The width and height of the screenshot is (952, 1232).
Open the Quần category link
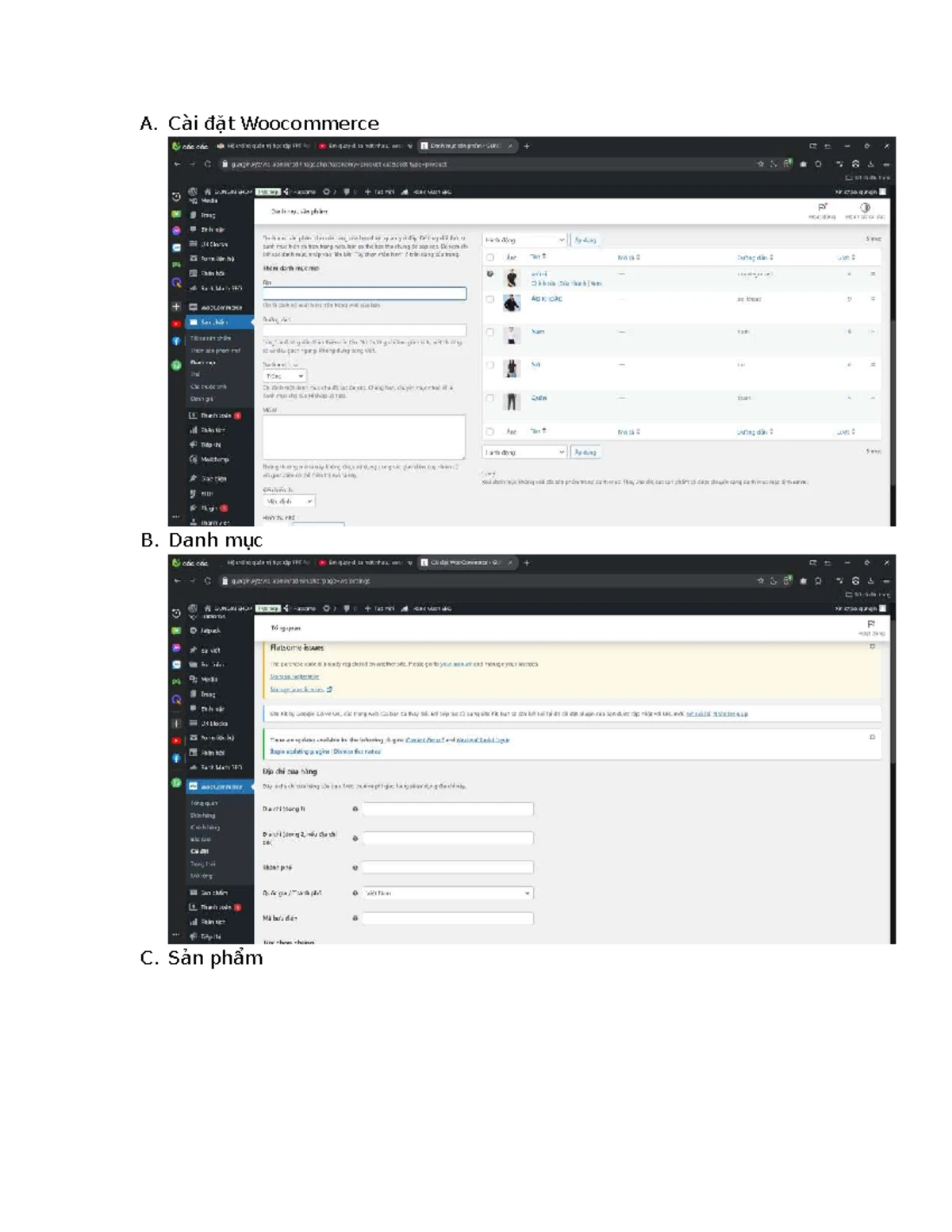pos(539,398)
